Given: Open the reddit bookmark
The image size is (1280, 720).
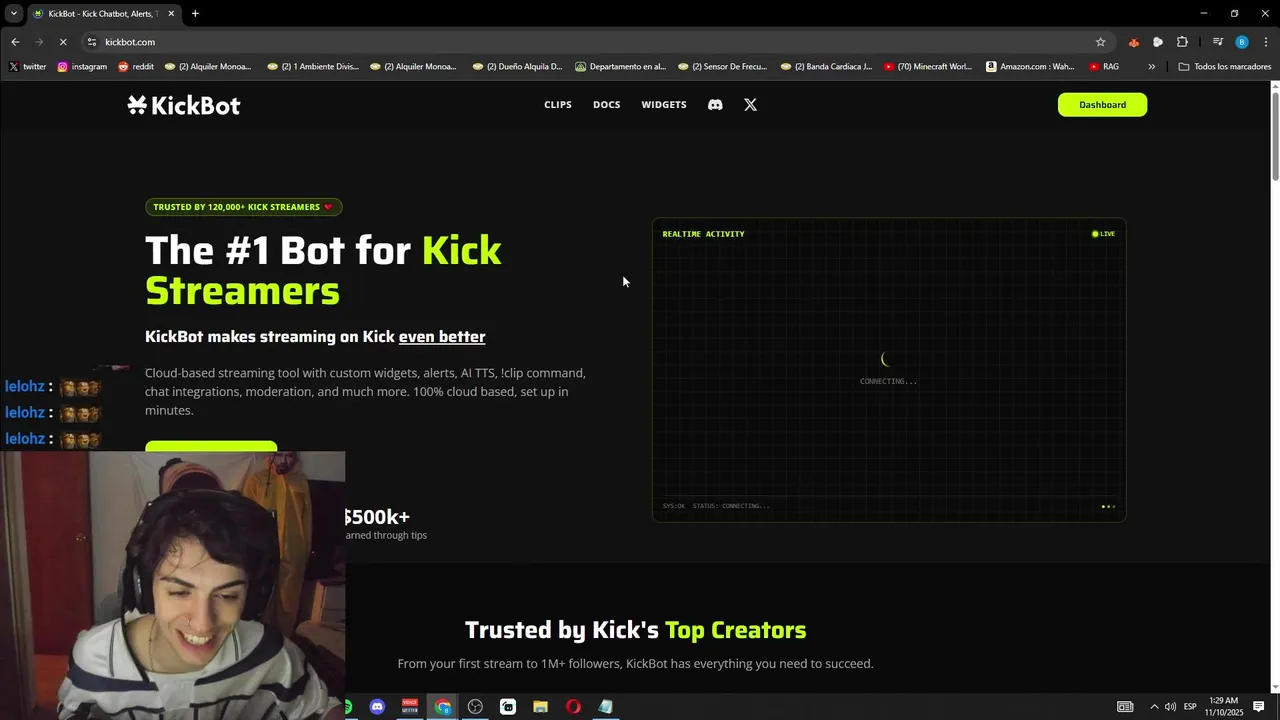Looking at the screenshot, I should pos(136,67).
